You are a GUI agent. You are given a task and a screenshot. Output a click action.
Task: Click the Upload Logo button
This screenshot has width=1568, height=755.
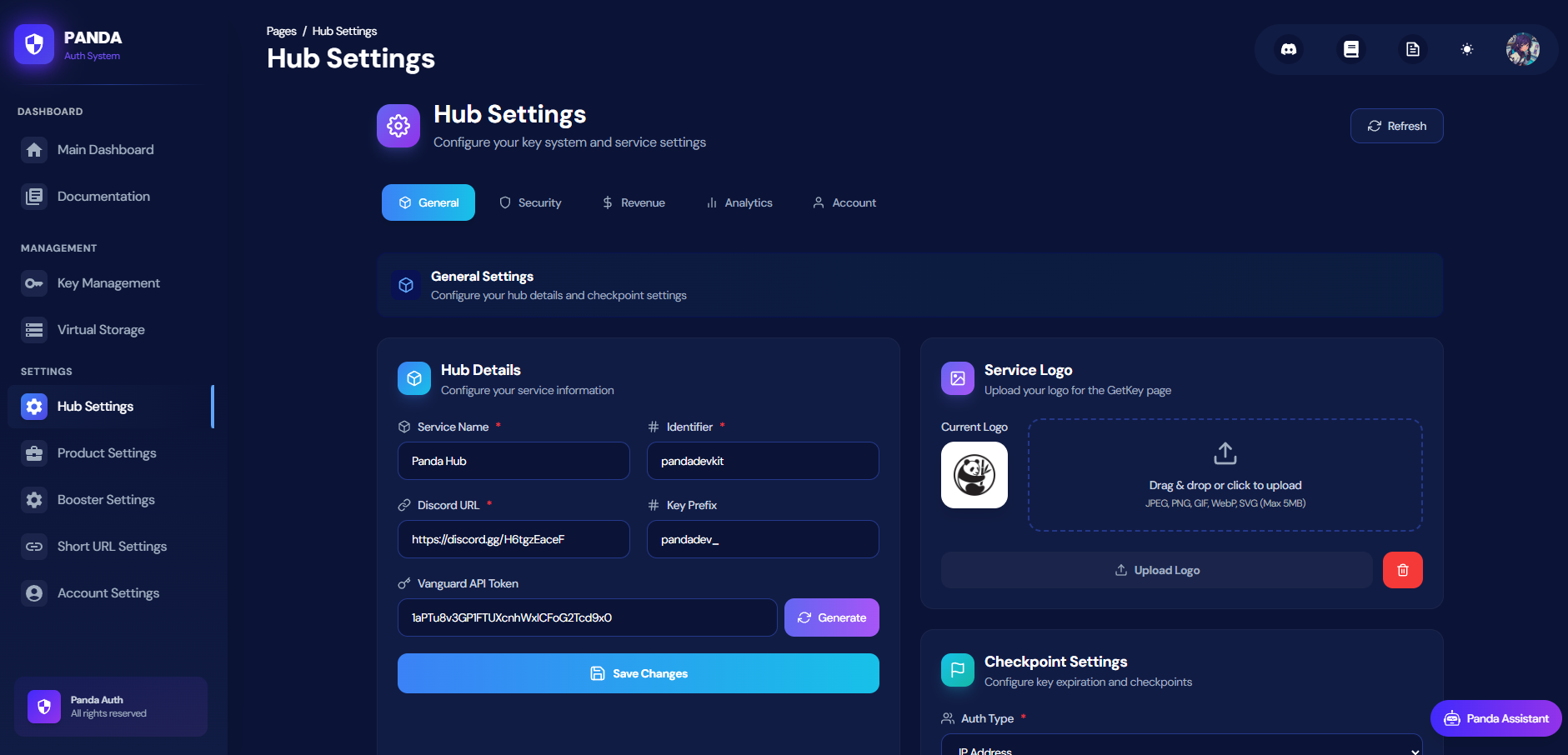click(x=1156, y=570)
